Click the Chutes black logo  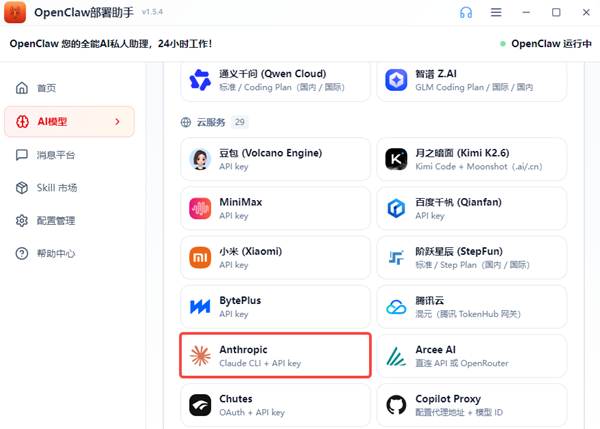click(200, 405)
